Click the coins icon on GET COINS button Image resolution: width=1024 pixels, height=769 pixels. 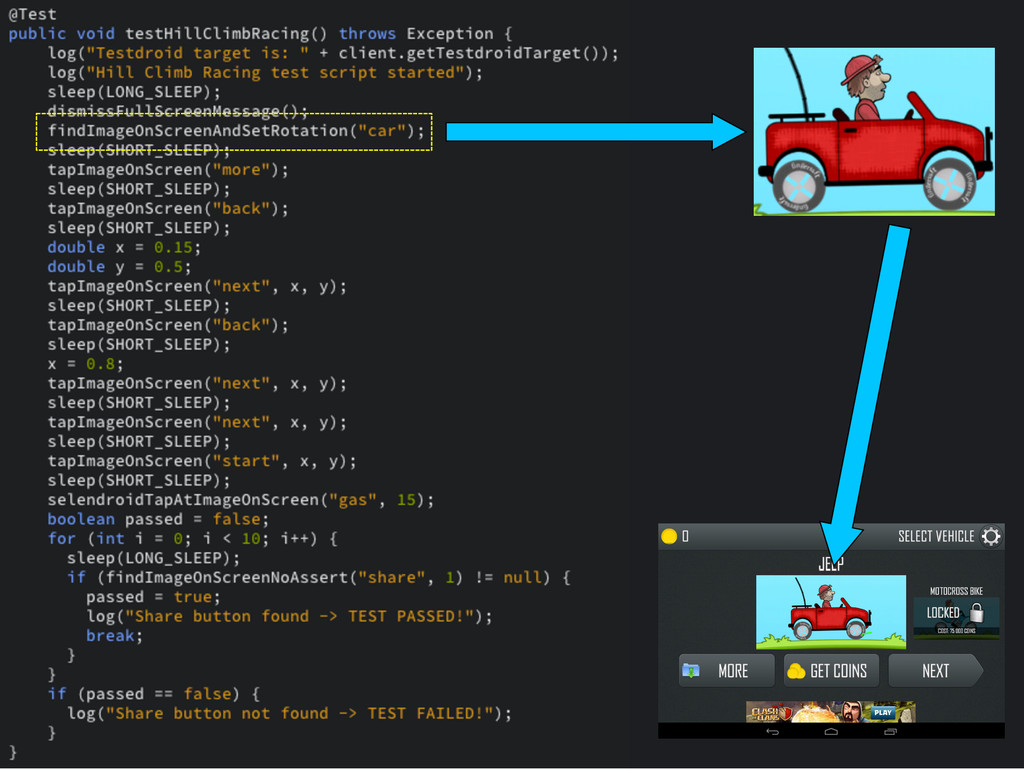point(796,671)
